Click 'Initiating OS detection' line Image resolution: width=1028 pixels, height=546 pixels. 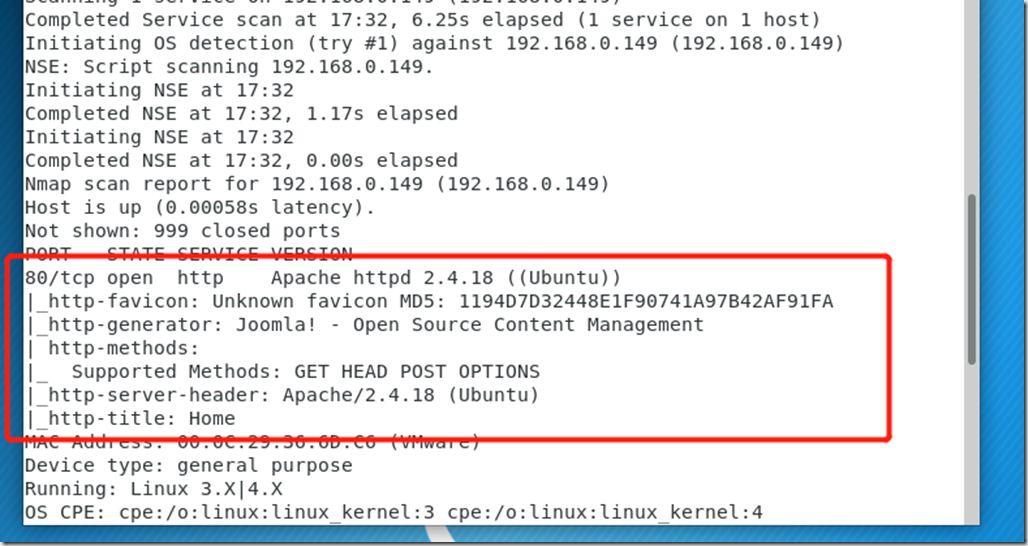tap(434, 43)
